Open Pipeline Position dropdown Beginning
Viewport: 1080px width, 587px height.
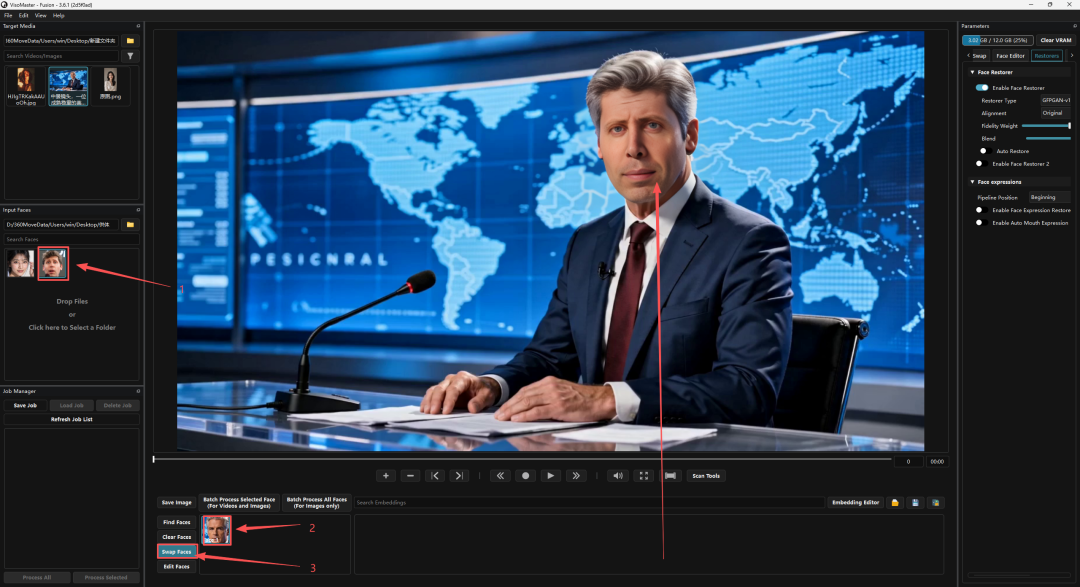(x=1049, y=197)
